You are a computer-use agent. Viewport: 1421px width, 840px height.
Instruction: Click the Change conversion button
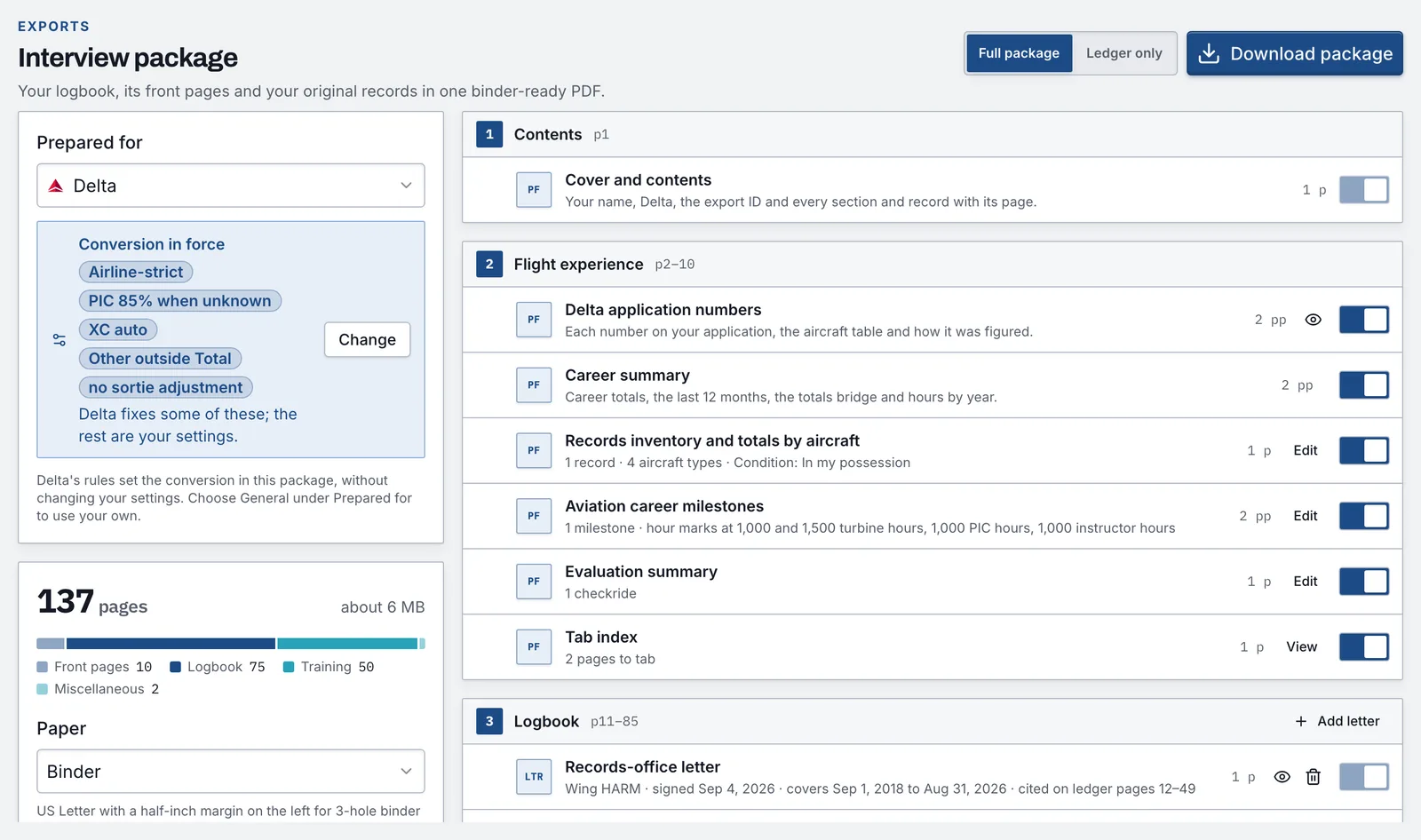point(368,339)
